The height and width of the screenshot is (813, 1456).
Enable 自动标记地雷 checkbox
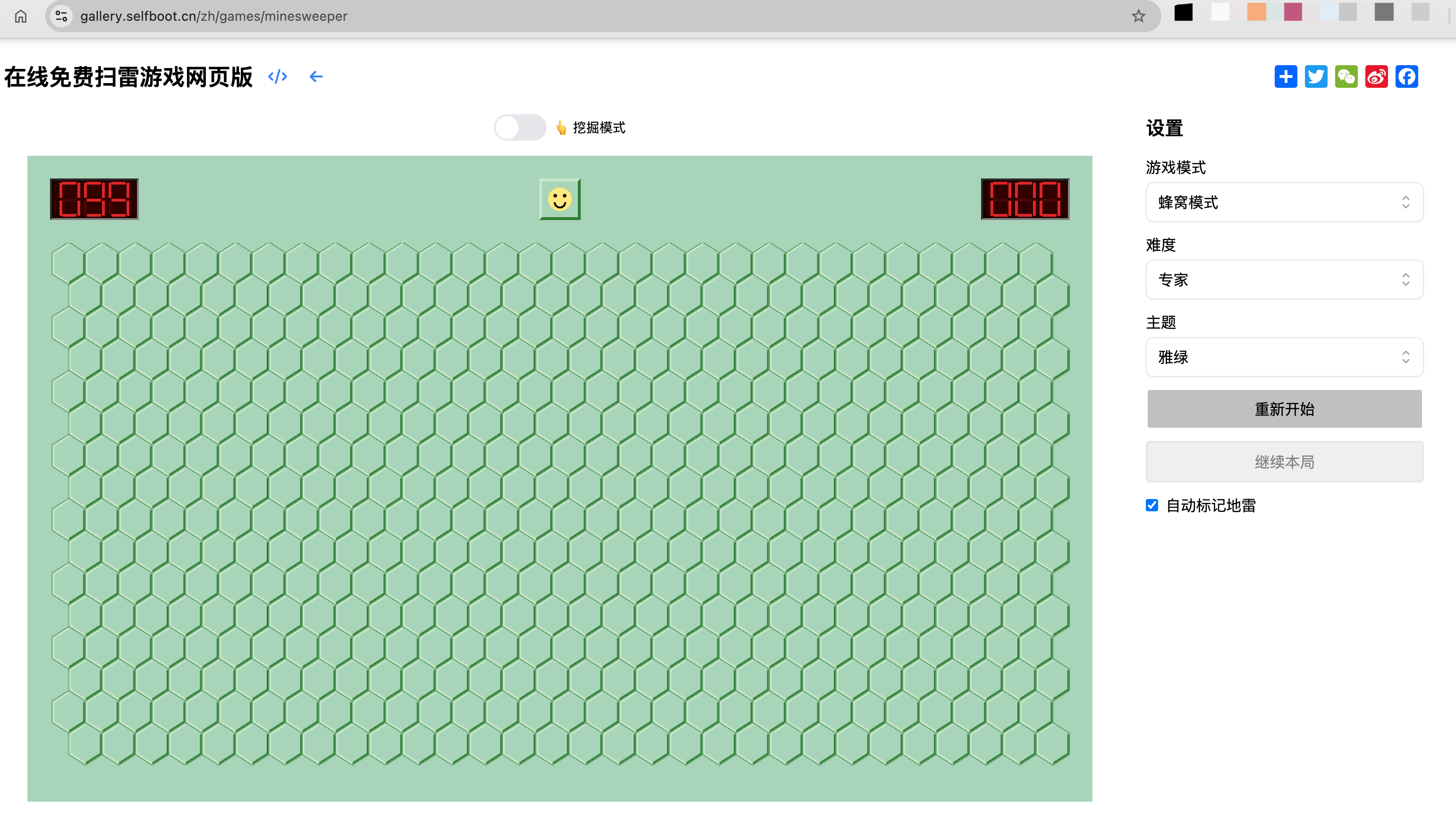pos(1152,505)
